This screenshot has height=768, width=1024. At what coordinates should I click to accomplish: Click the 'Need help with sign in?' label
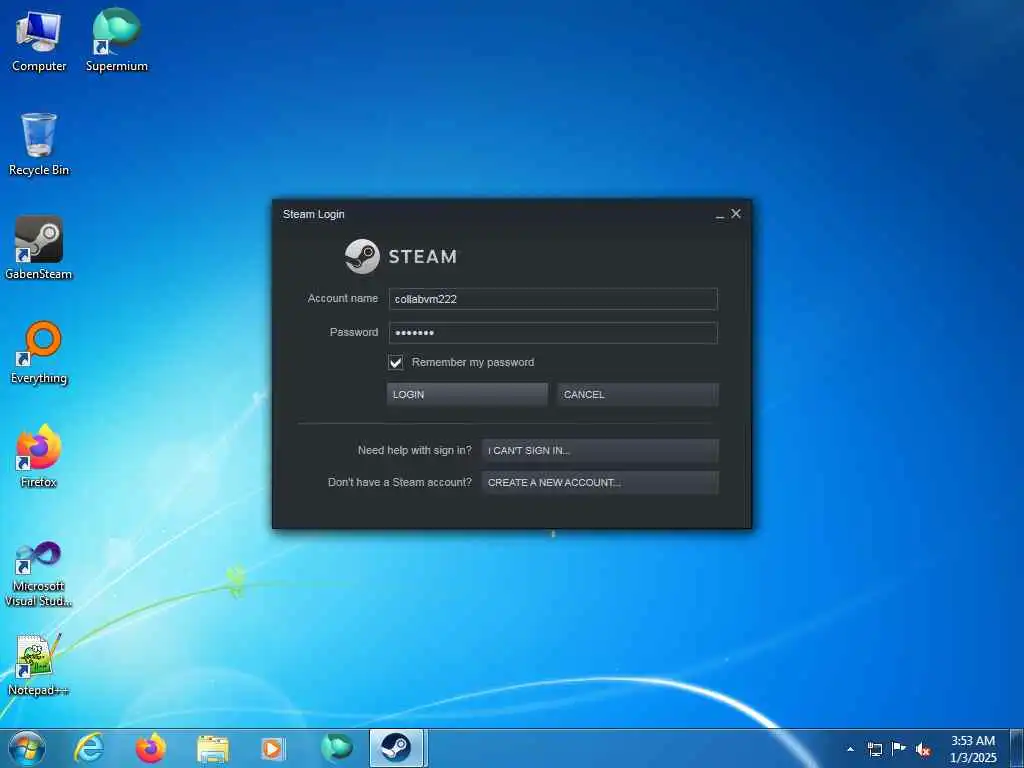click(x=415, y=450)
